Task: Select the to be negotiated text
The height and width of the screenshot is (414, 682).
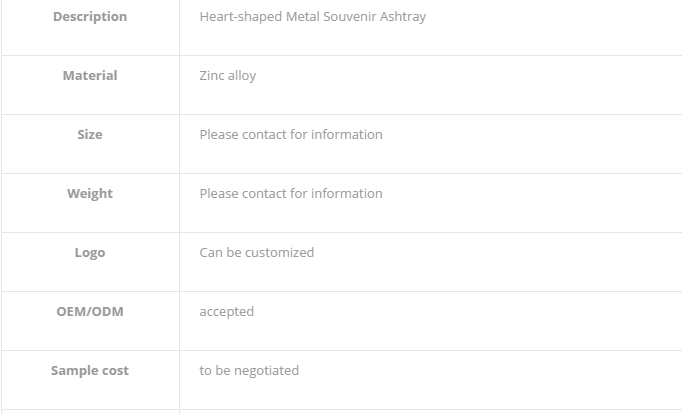Action: (x=249, y=371)
